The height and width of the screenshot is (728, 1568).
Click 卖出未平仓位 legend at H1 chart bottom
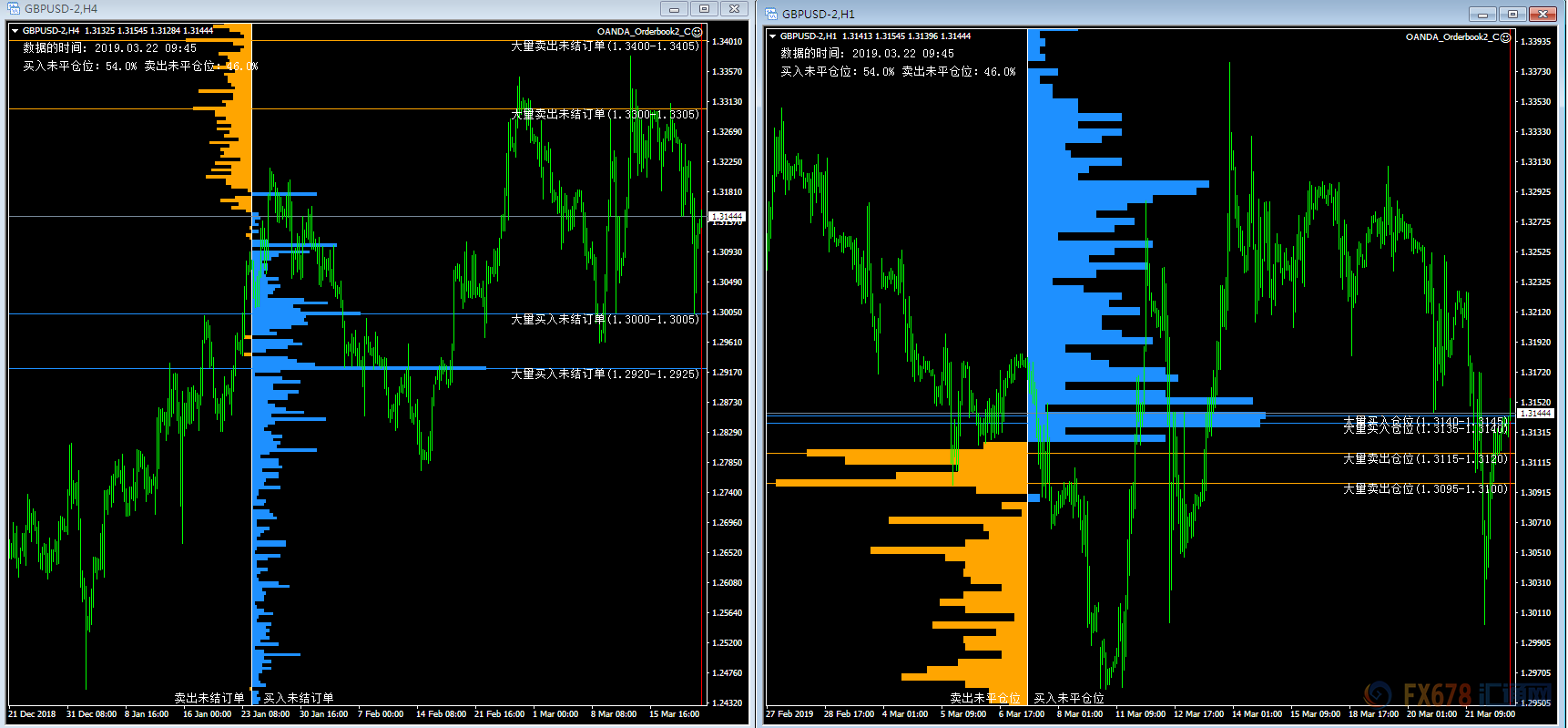pyautogui.click(x=985, y=698)
